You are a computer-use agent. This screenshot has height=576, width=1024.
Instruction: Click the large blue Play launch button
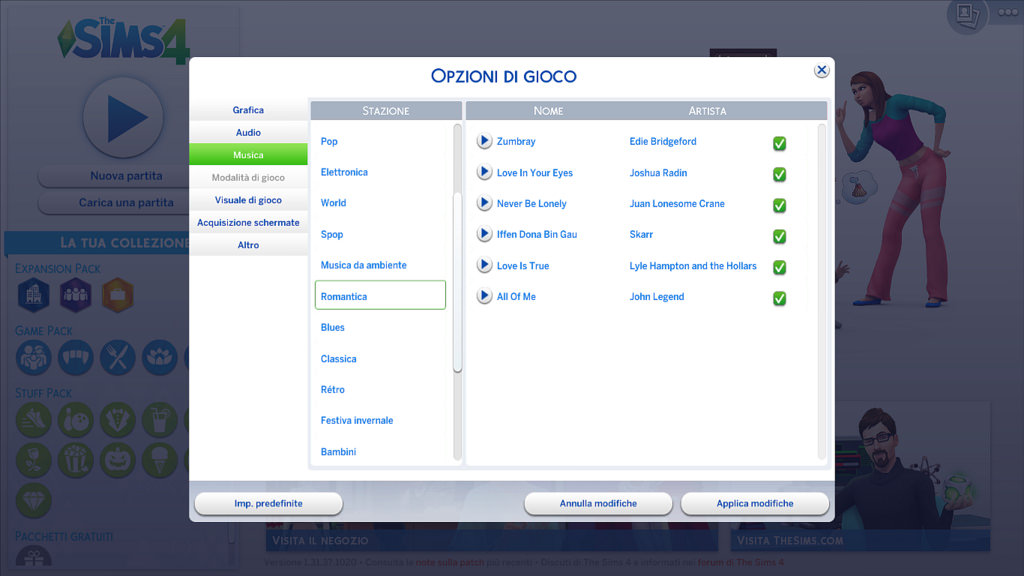(125, 117)
